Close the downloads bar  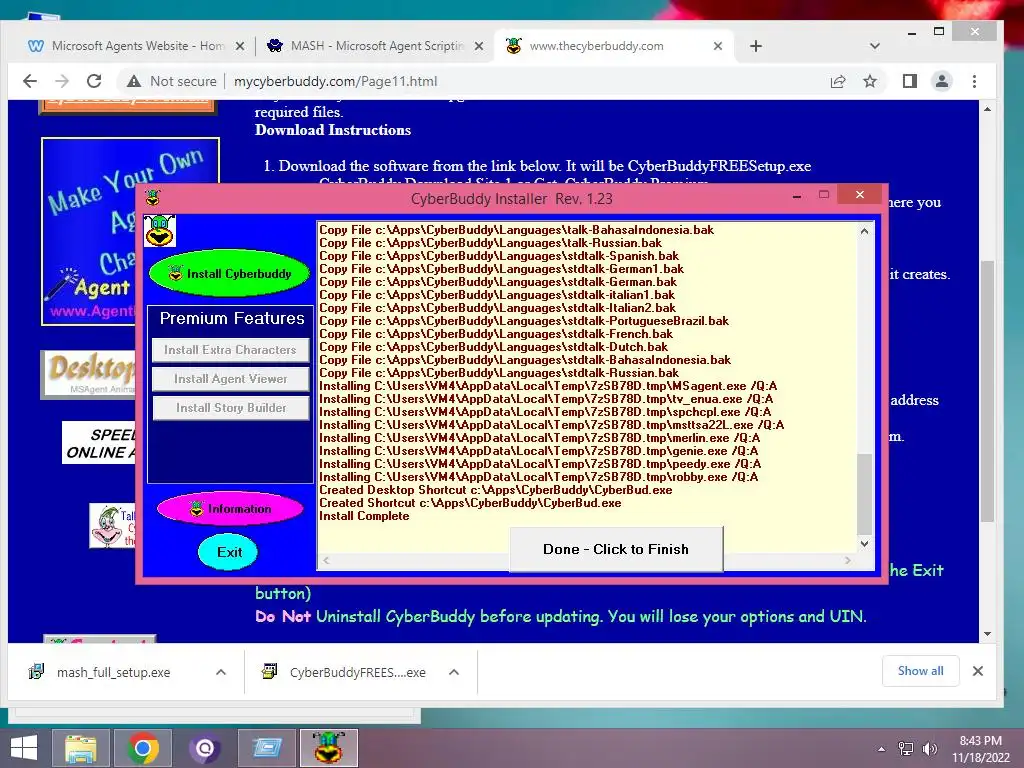(978, 671)
